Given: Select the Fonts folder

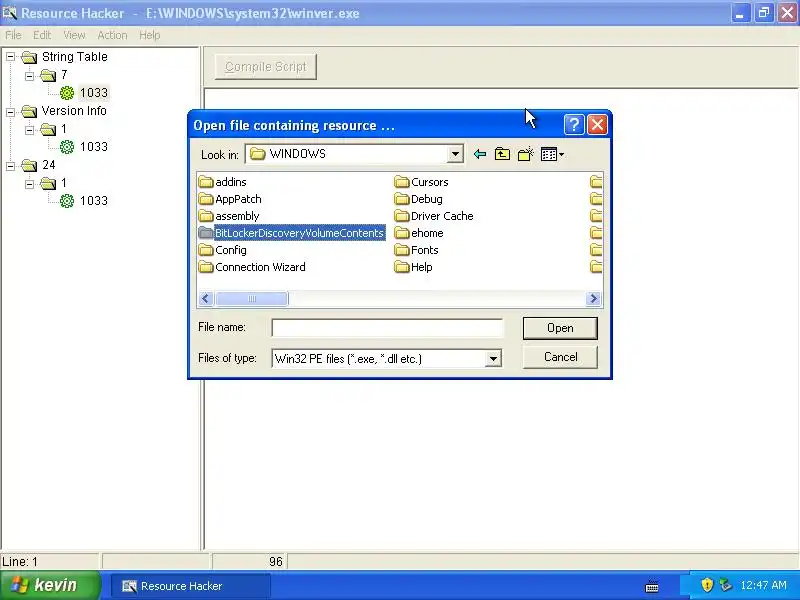Looking at the screenshot, I should (x=416, y=250).
